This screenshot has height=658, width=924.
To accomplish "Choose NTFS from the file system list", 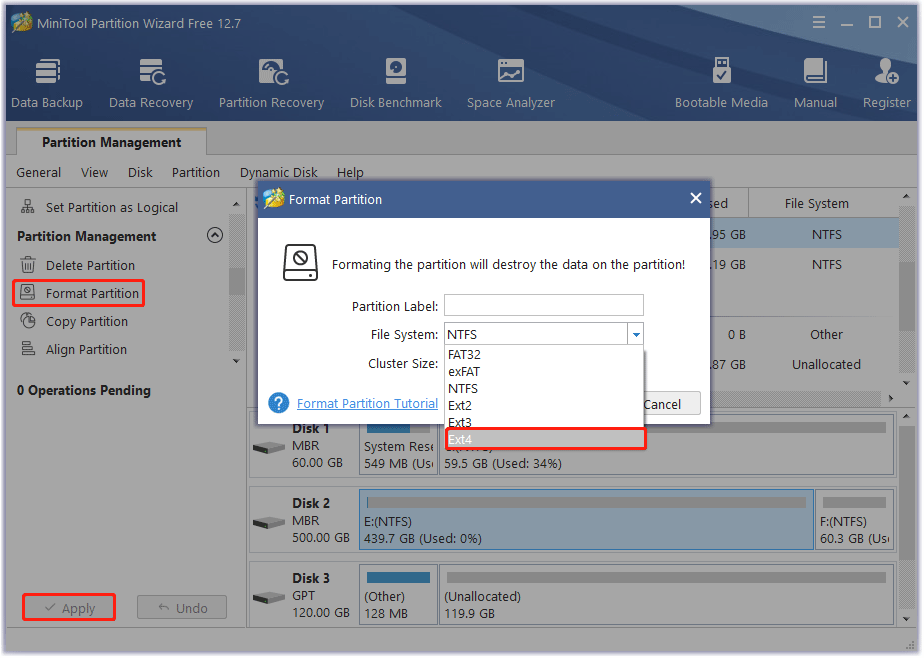I will pos(544,389).
